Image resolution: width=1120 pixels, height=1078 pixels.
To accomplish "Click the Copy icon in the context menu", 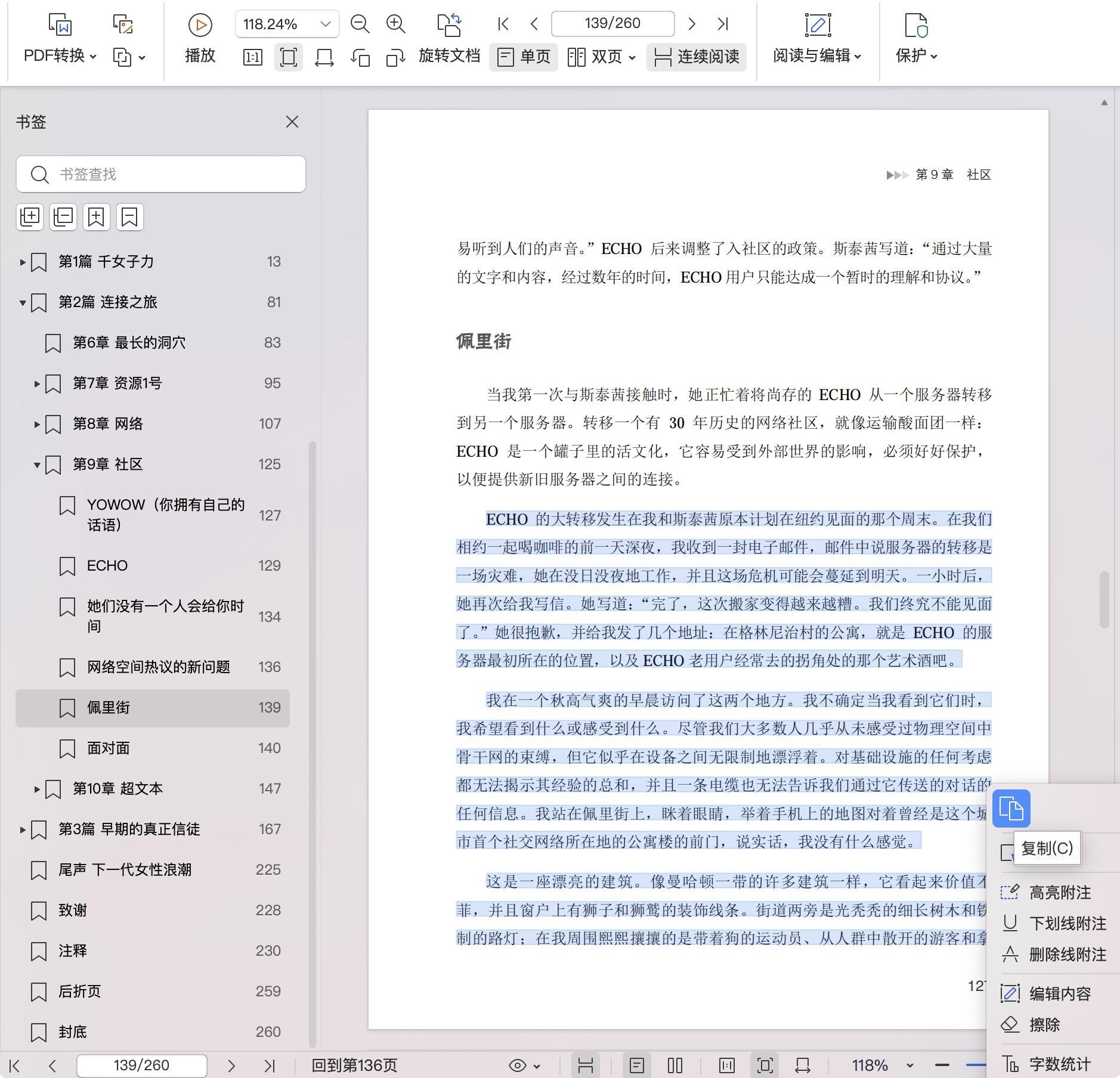I will (1011, 808).
